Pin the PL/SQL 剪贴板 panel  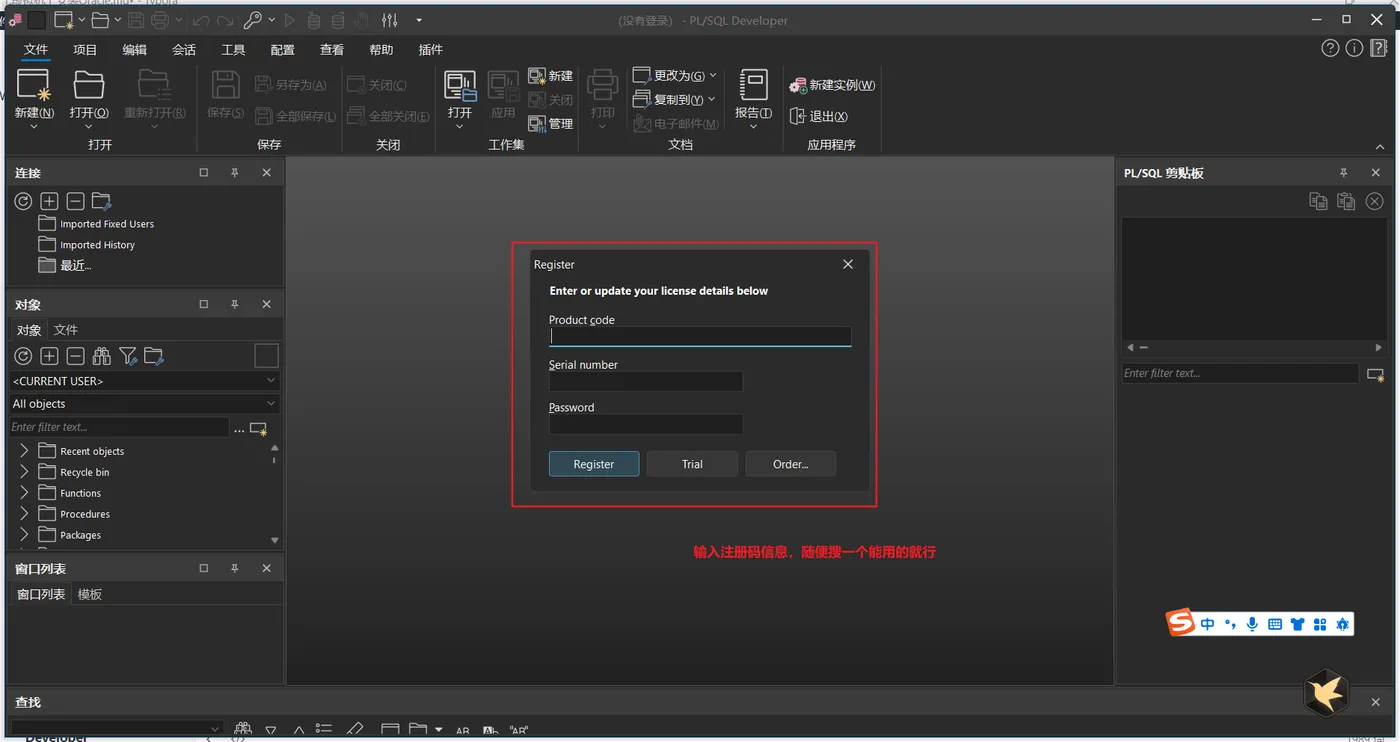(1344, 173)
